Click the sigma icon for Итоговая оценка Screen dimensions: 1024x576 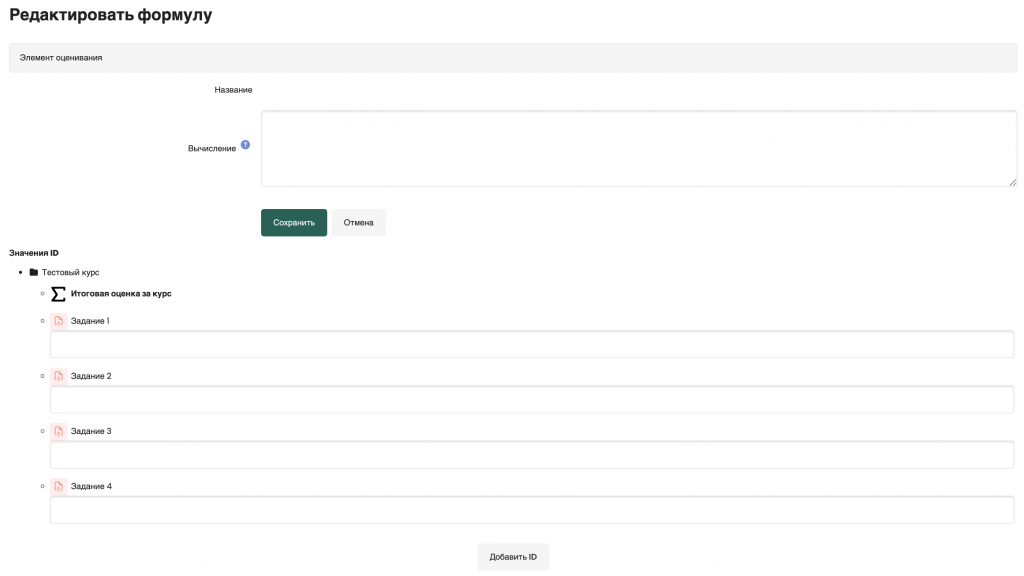tap(59, 294)
